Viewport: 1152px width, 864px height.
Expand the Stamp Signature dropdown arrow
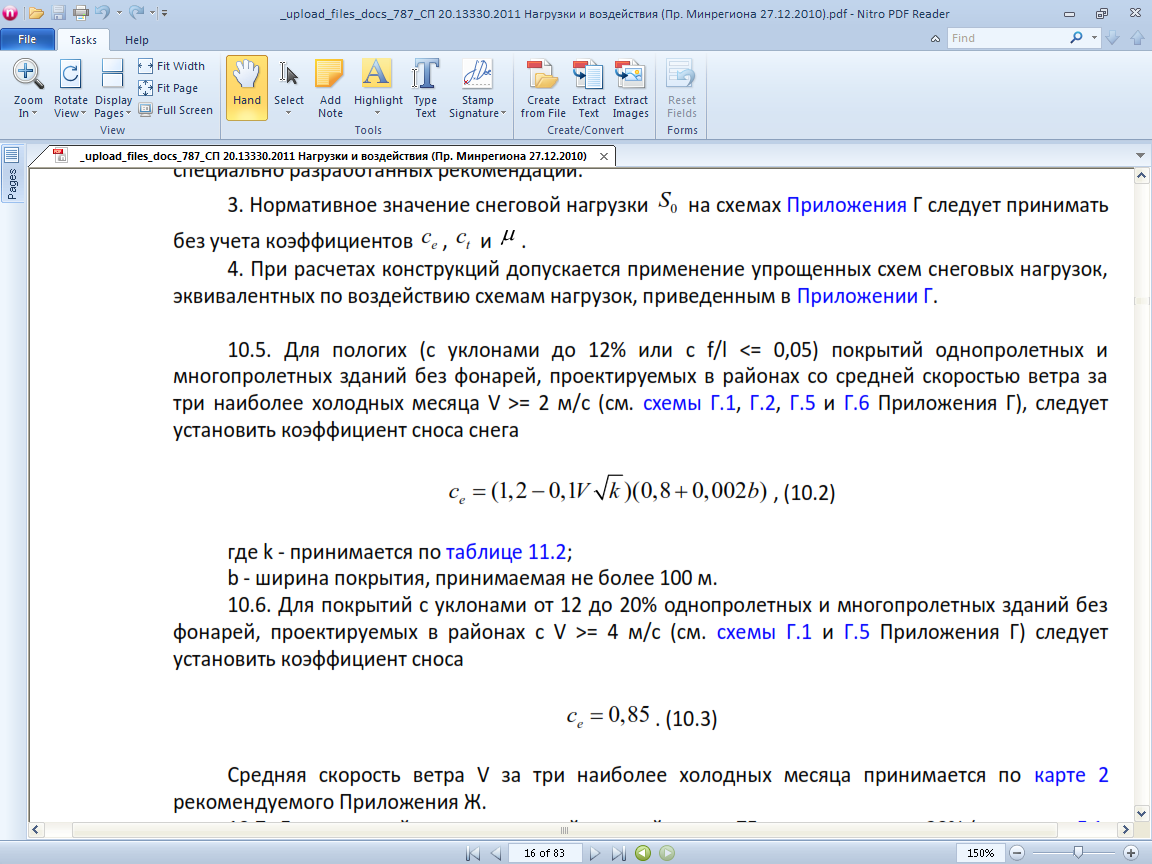(504, 113)
